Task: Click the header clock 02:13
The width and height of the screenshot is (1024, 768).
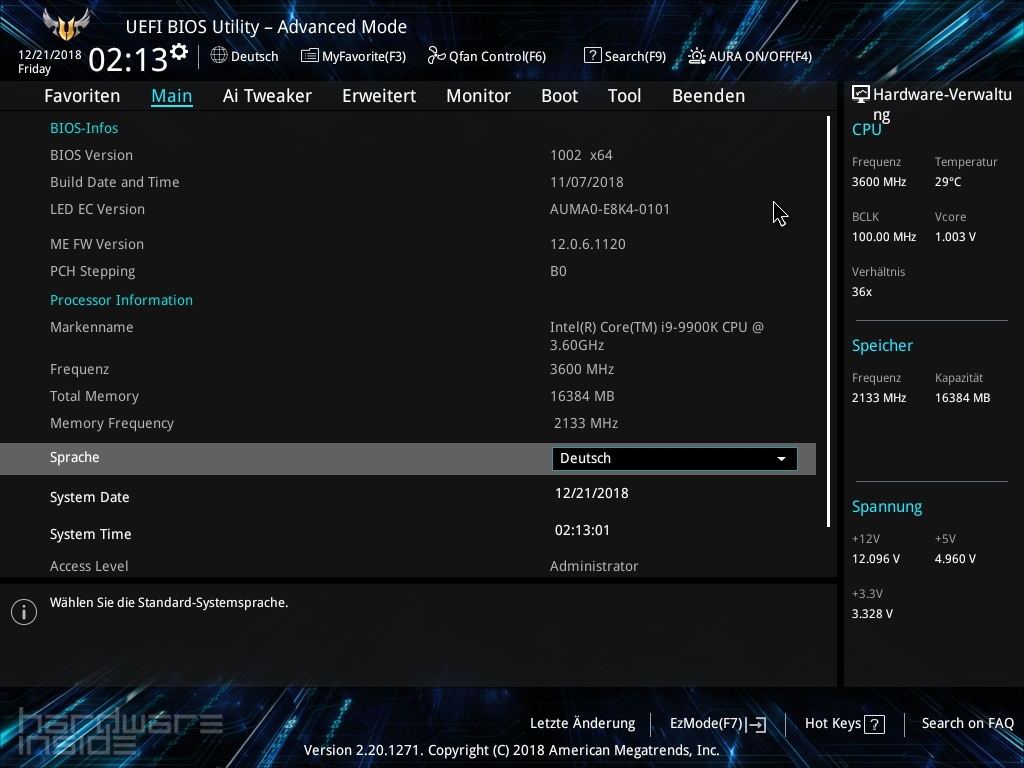Action: tap(128, 59)
